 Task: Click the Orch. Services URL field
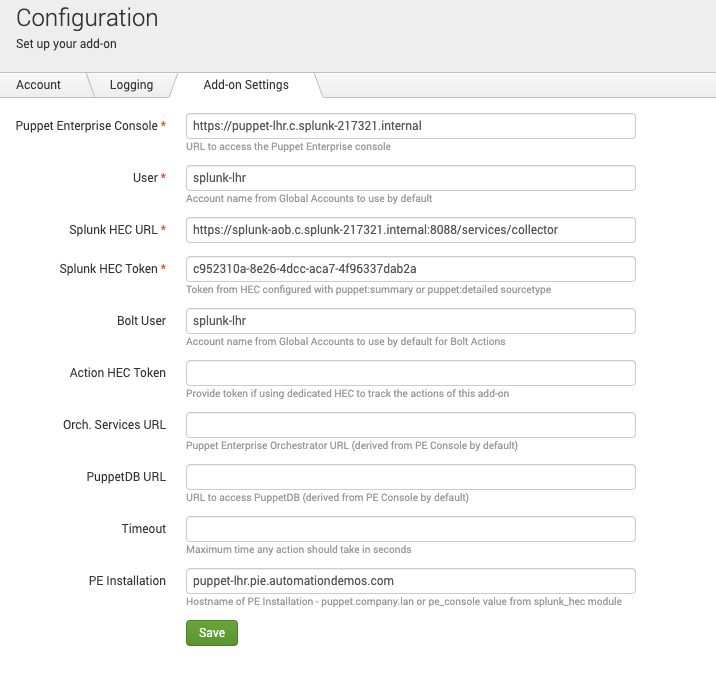point(411,425)
